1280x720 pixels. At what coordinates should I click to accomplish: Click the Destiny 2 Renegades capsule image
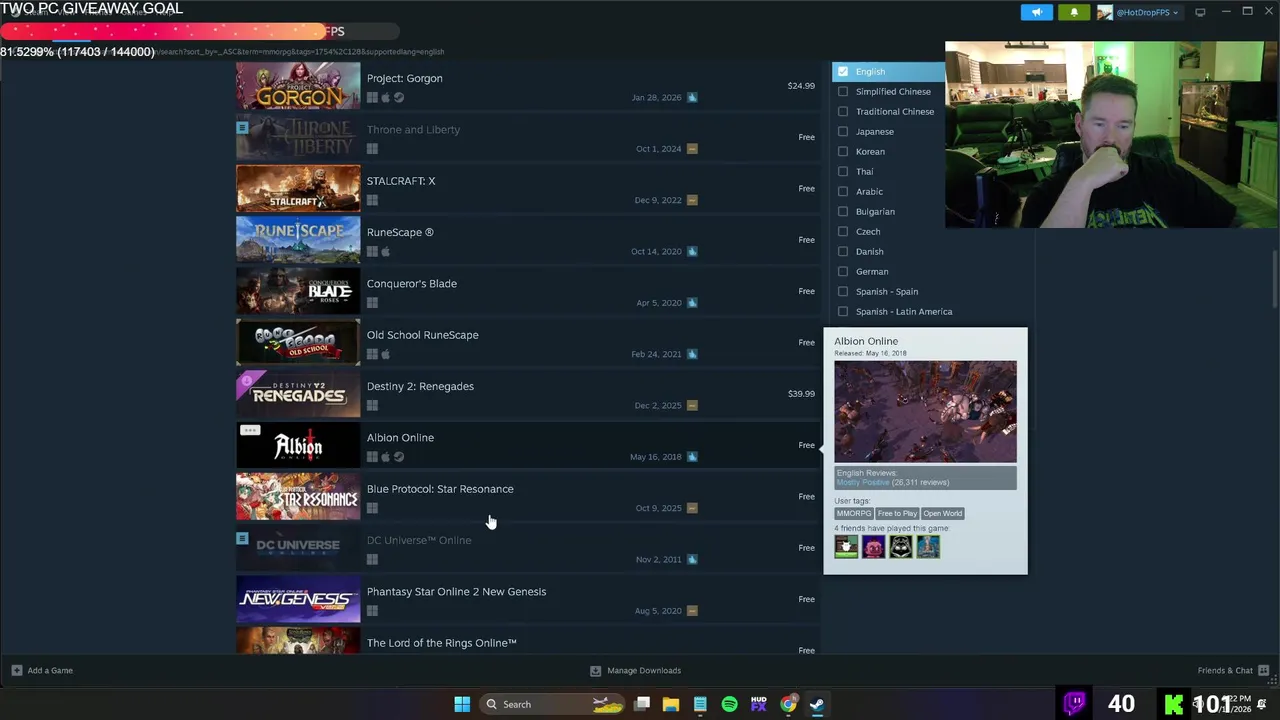[x=298, y=394]
